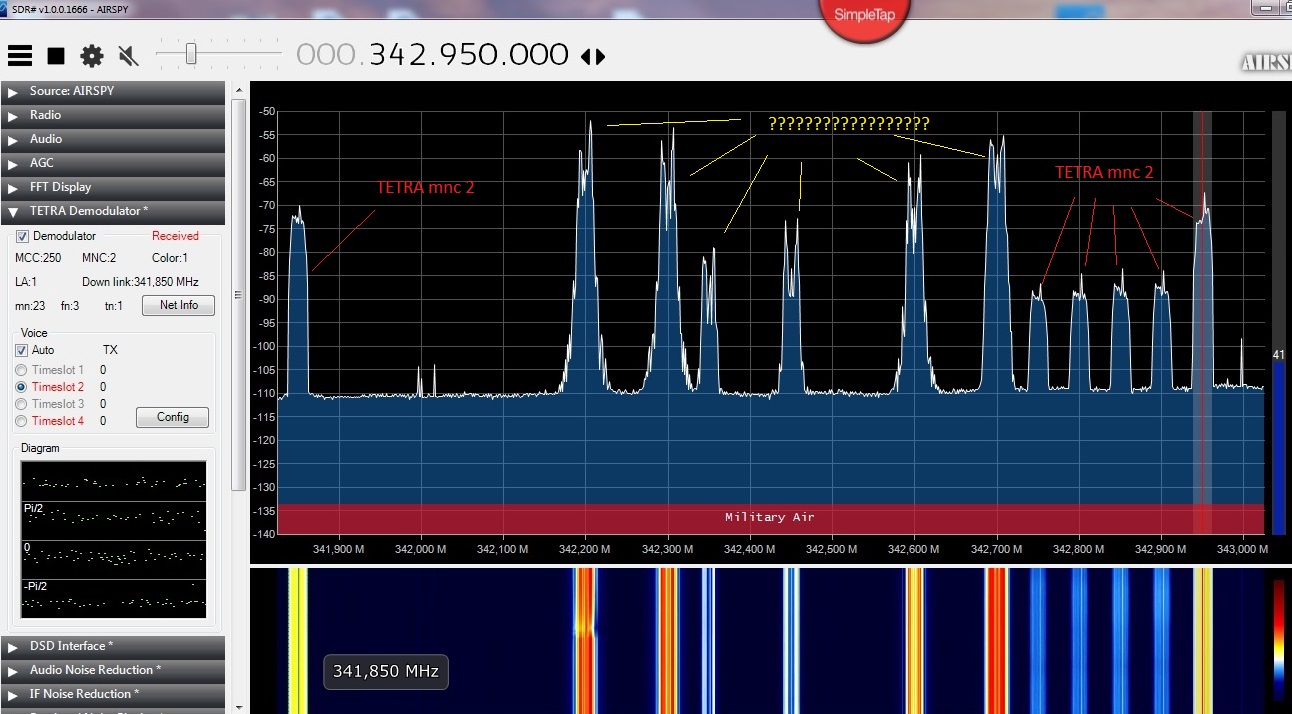Click the Down link:341,850 MHz text
Image resolution: width=1292 pixels, height=714 pixels.
pyautogui.click(x=140, y=283)
